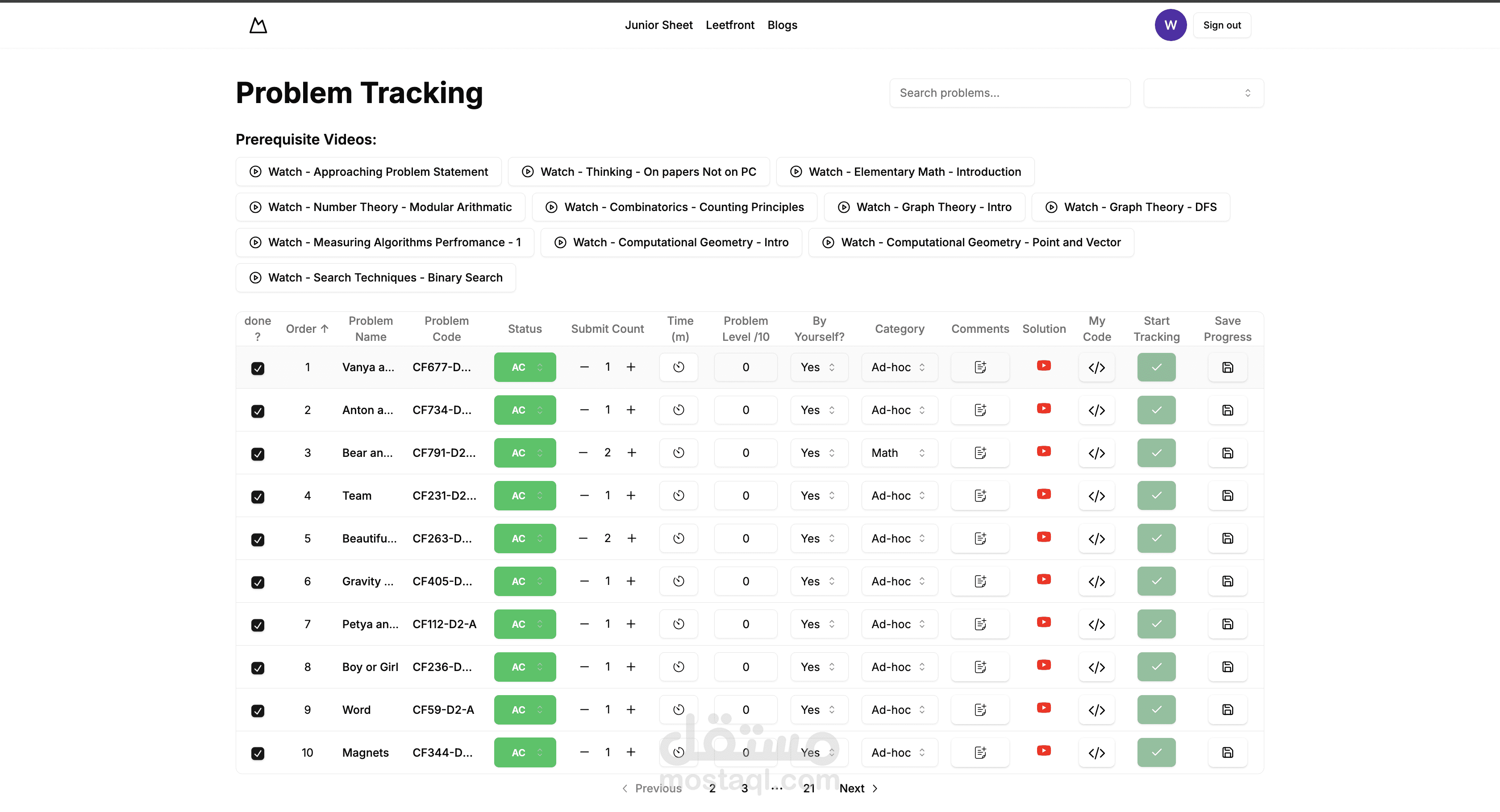The height and width of the screenshot is (812, 1500).
Task: Increase submit count for Word row
Action: point(631,709)
